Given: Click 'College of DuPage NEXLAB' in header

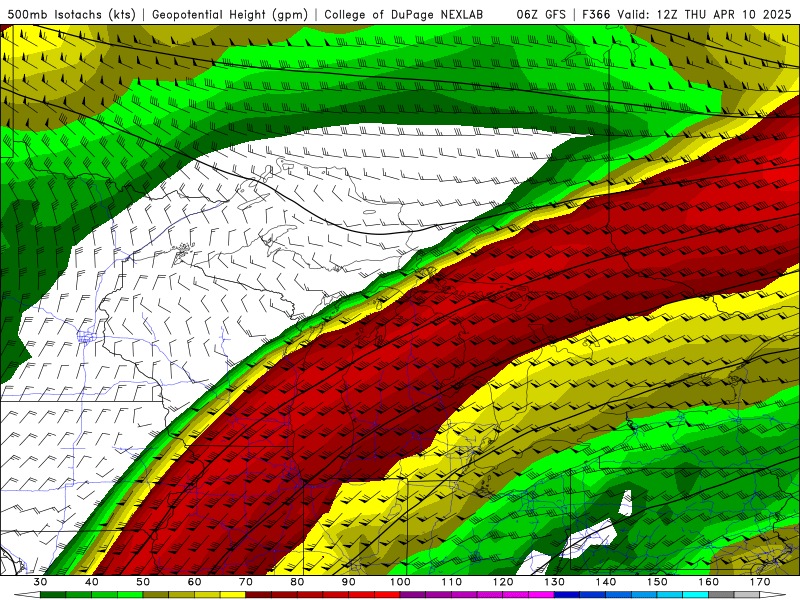Looking at the screenshot, I should tap(404, 15).
